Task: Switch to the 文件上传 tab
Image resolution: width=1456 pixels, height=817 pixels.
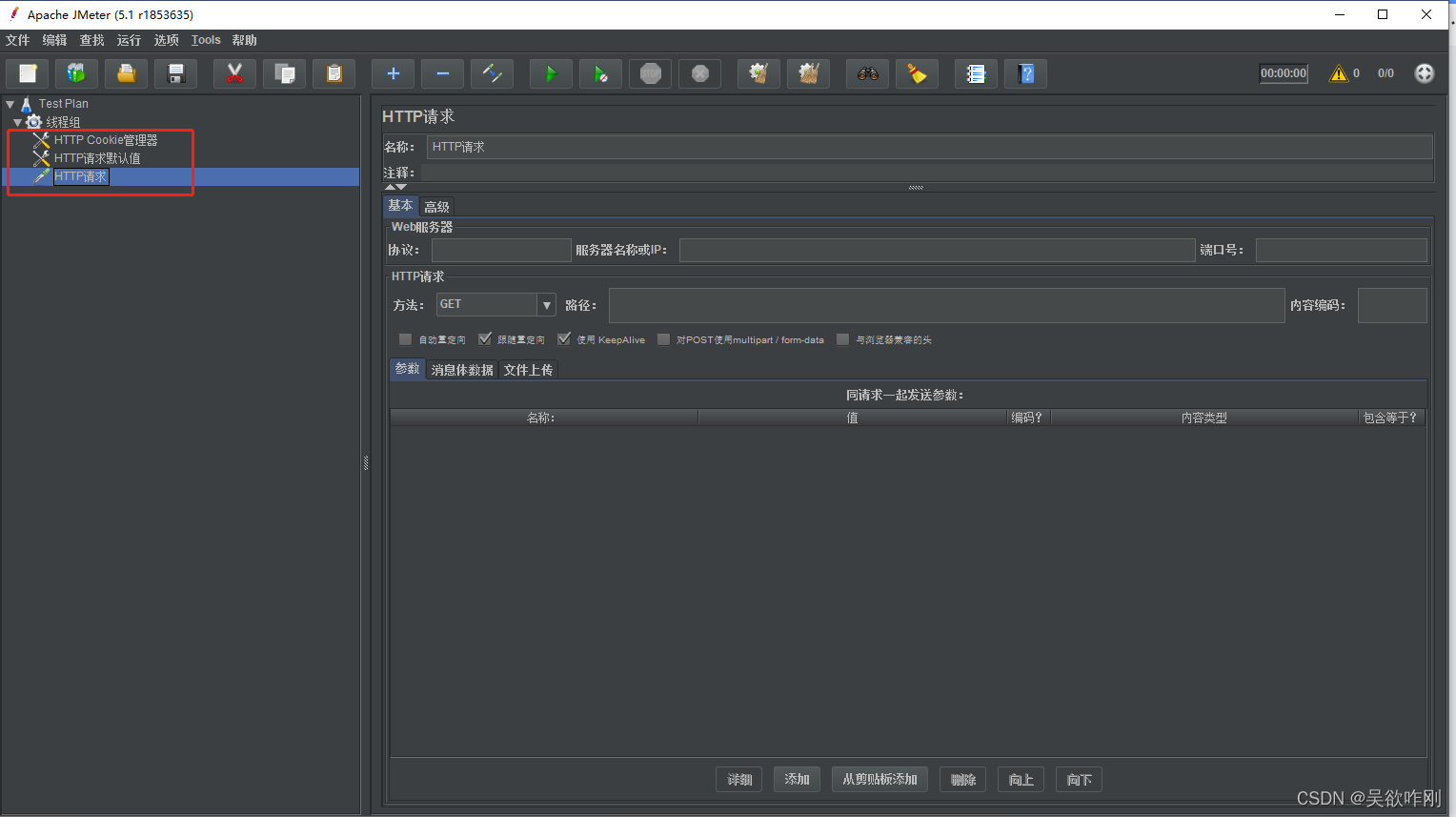Action: [x=529, y=370]
